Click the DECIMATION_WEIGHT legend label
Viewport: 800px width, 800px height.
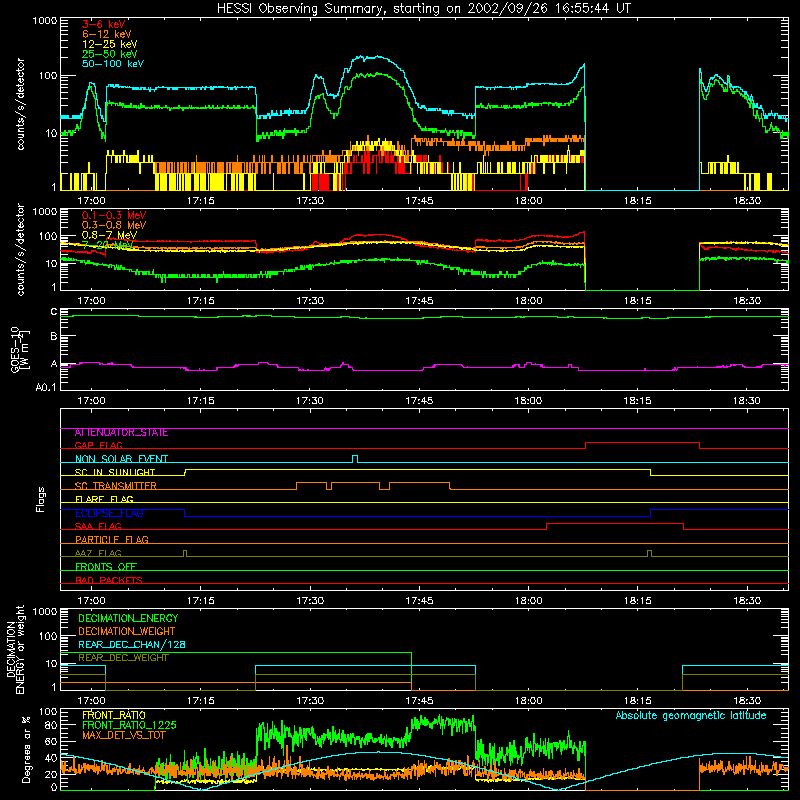pyautogui.click(x=127, y=631)
